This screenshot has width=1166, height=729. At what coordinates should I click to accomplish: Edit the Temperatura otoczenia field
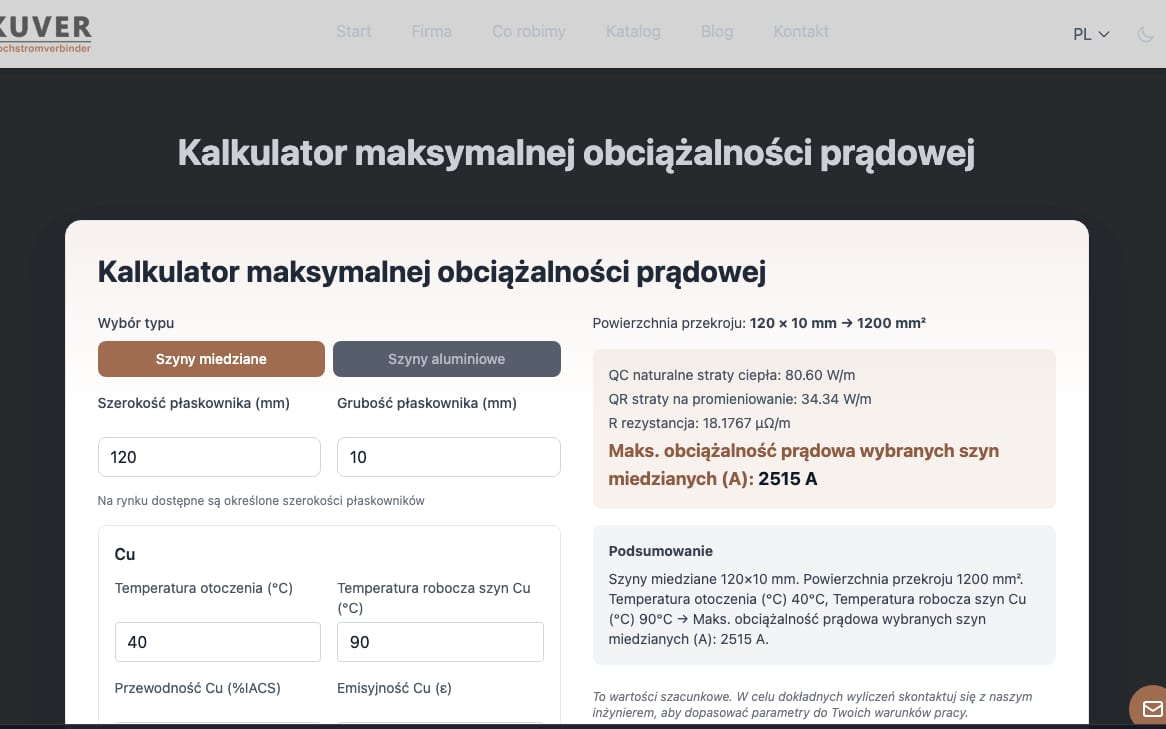[217, 642]
